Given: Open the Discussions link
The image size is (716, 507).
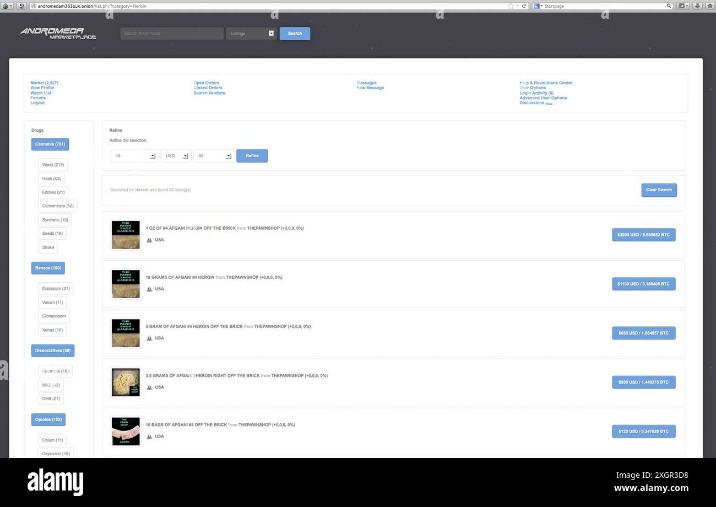Looking at the screenshot, I should pos(532,103).
